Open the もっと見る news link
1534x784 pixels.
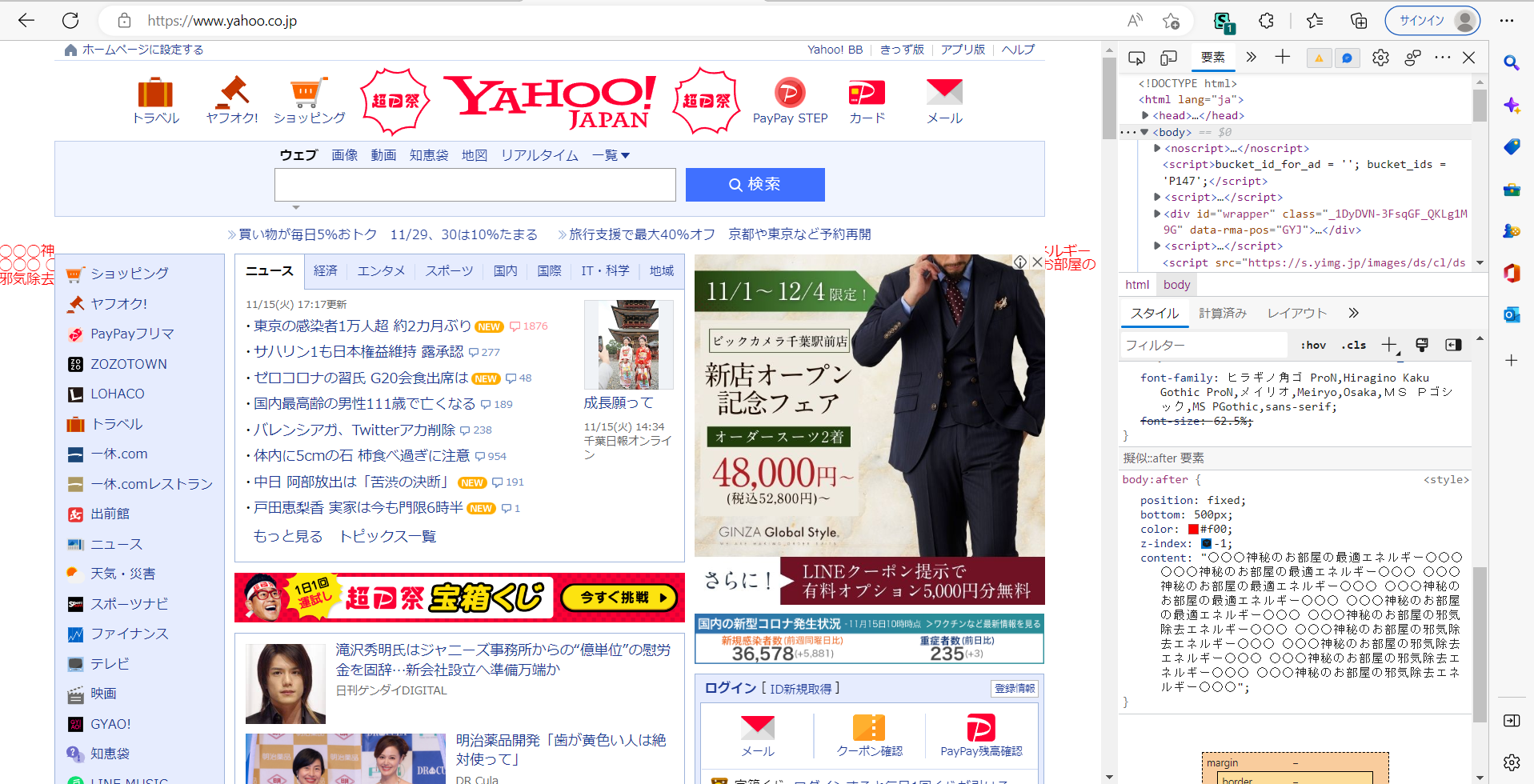pos(288,536)
